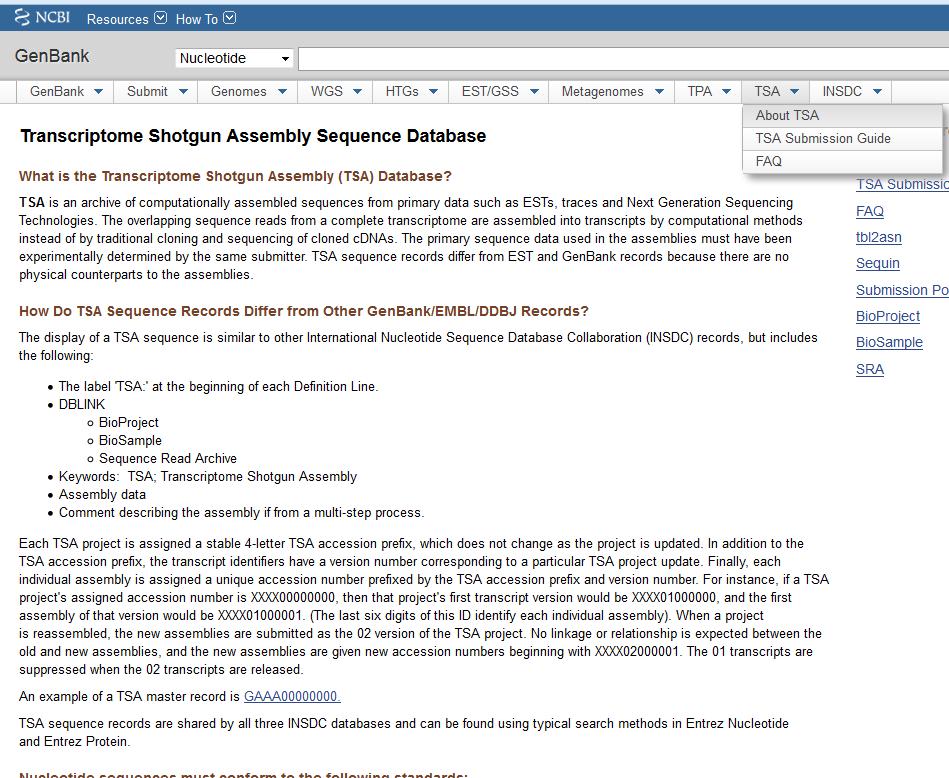Collapse the open TSA nav menu

pyautogui.click(x=776, y=91)
